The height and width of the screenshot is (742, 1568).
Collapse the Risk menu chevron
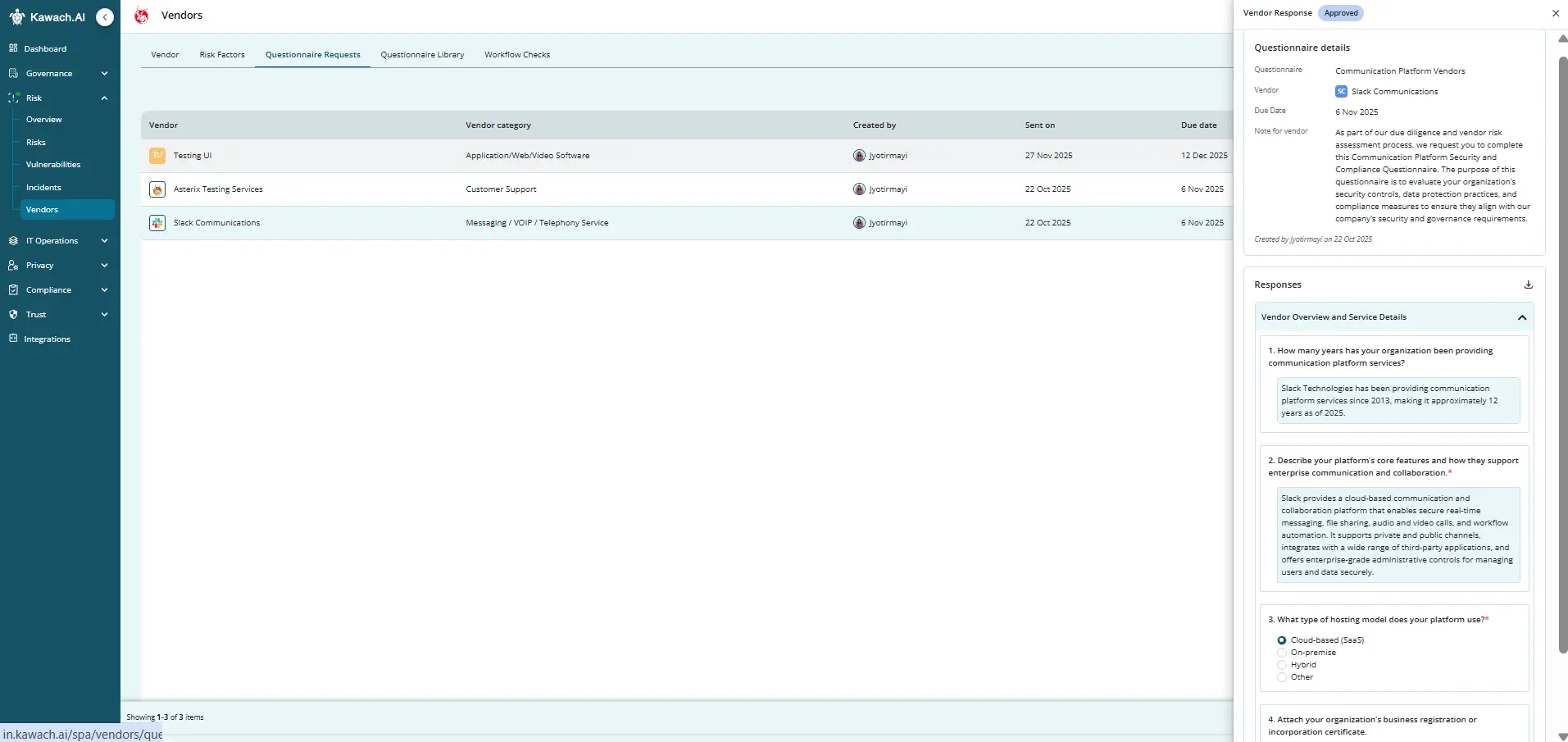(104, 98)
